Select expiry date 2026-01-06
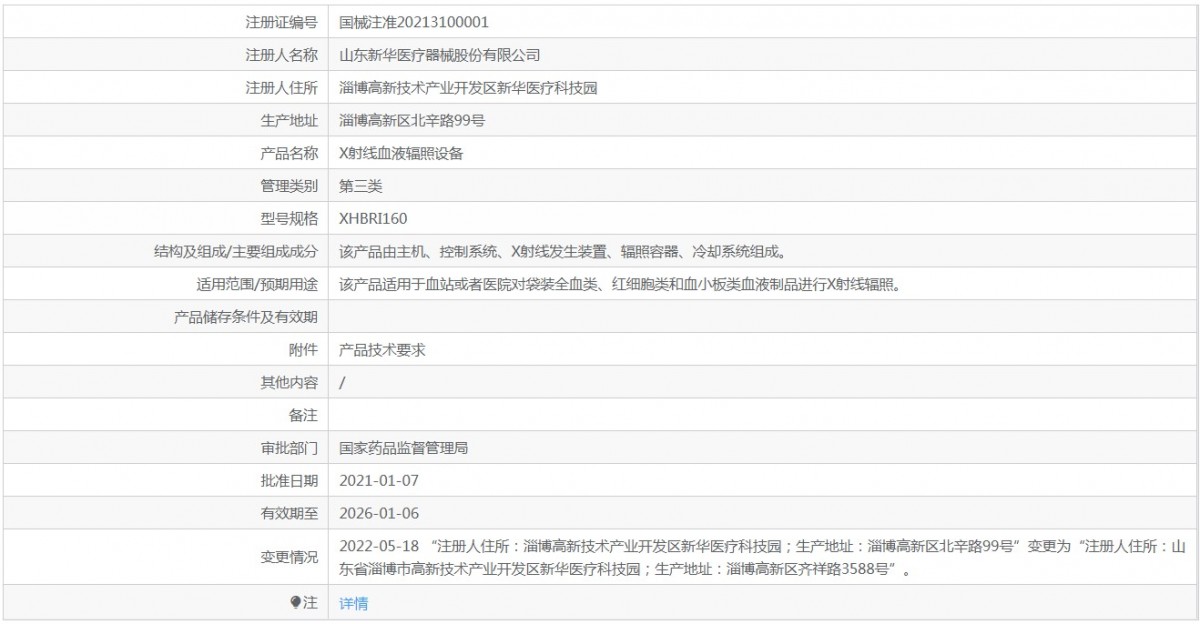Screen dimensions: 1200x624 coord(379,513)
